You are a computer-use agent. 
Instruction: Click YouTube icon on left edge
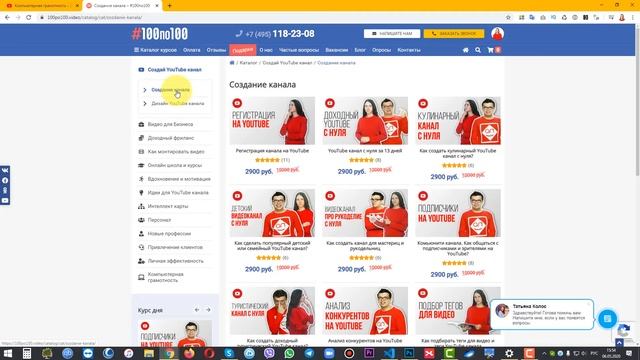[x=5, y=200]
